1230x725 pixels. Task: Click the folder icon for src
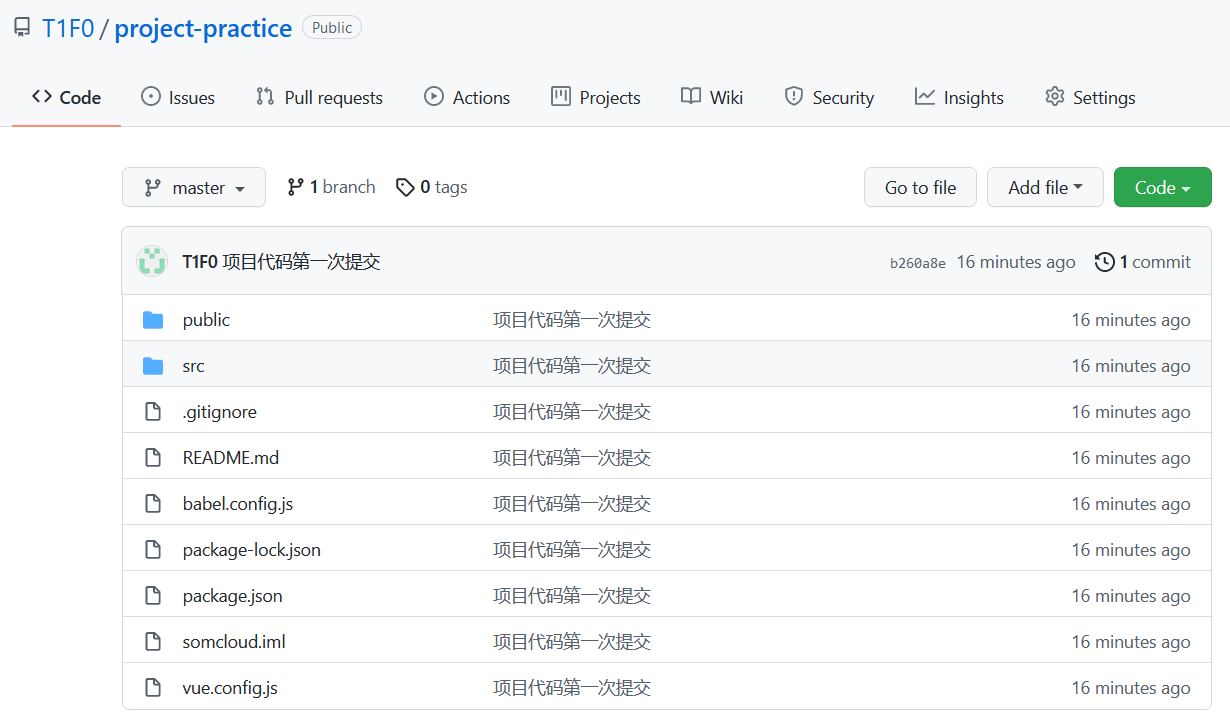click(153, 366)
